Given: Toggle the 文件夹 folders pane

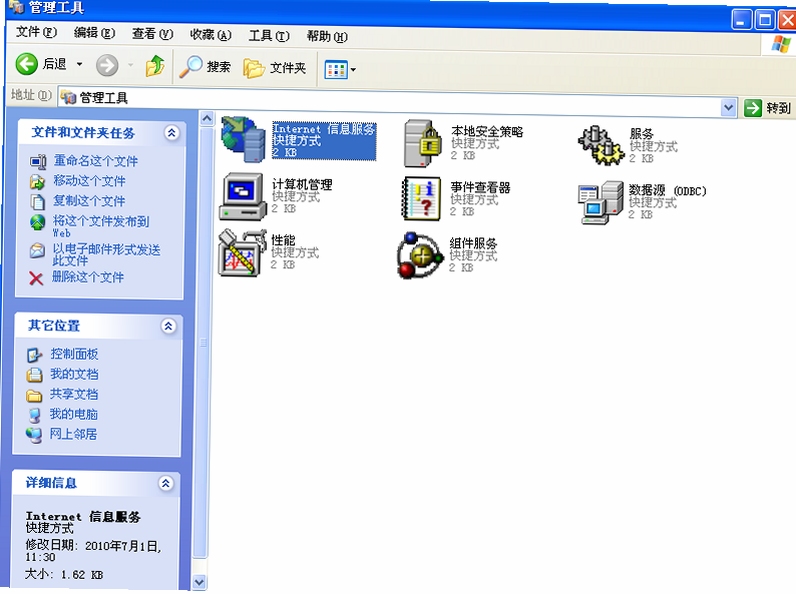Looking at the screenshot, I should (275, 68).
